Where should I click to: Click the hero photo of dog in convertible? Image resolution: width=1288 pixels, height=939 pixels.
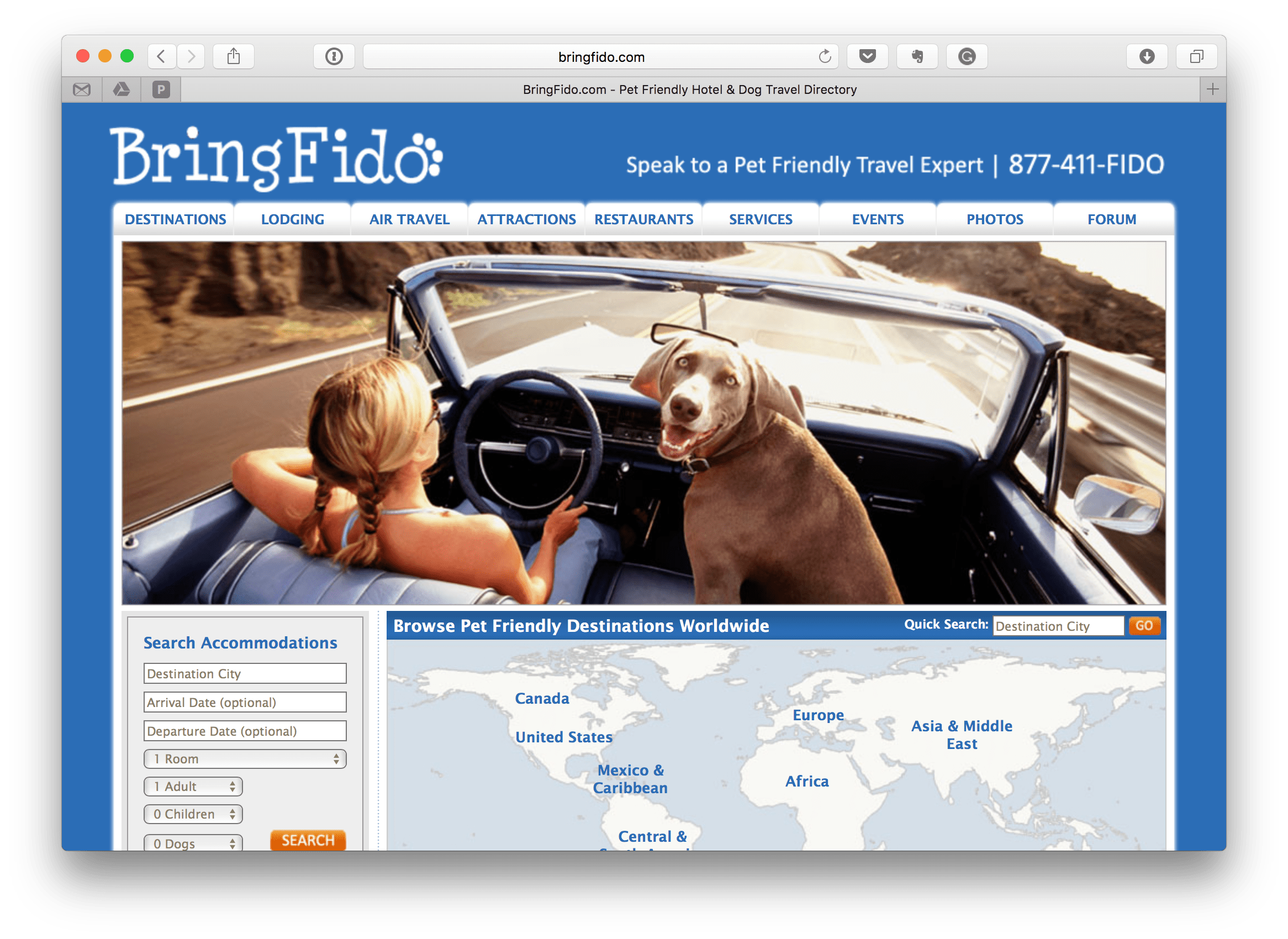(x=643, y=423)
